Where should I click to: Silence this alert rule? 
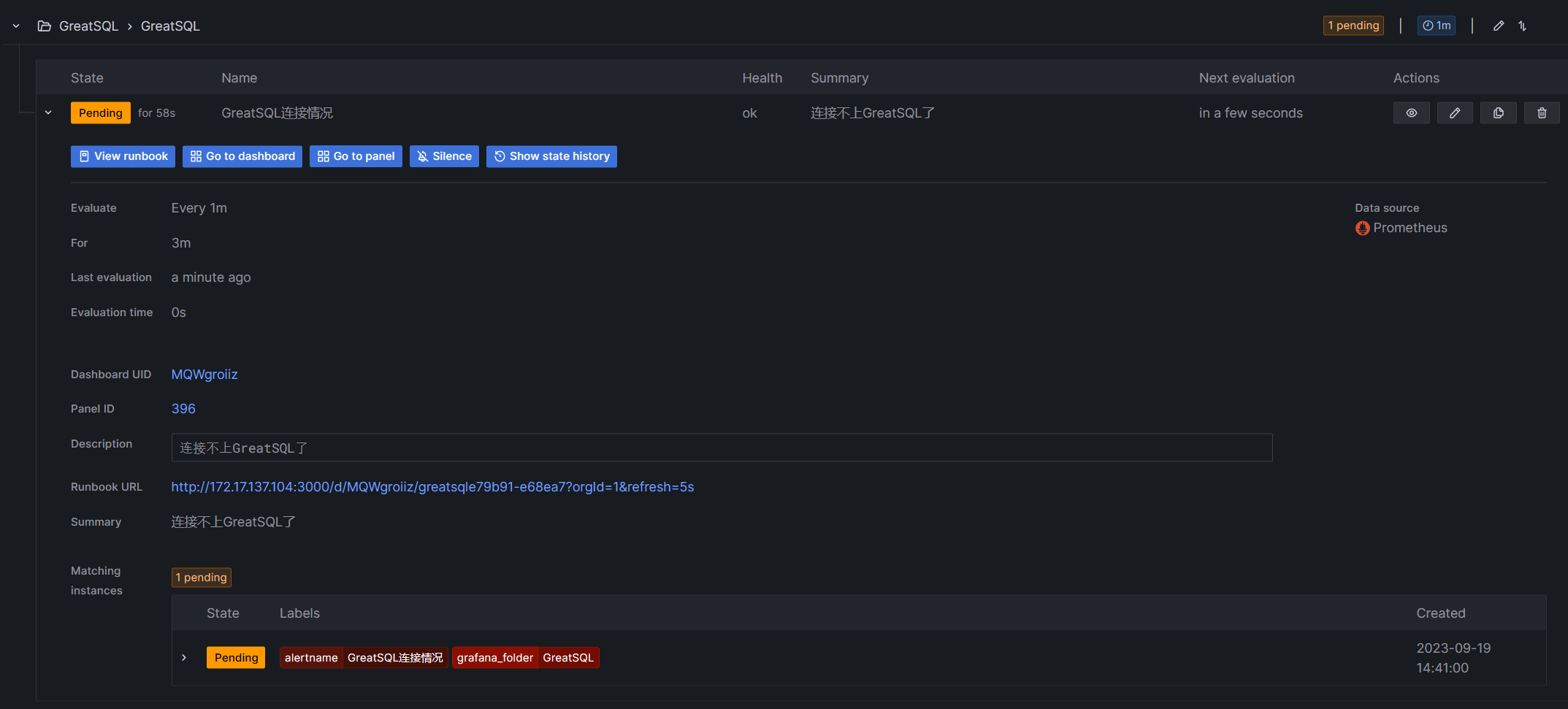point(444,156)
